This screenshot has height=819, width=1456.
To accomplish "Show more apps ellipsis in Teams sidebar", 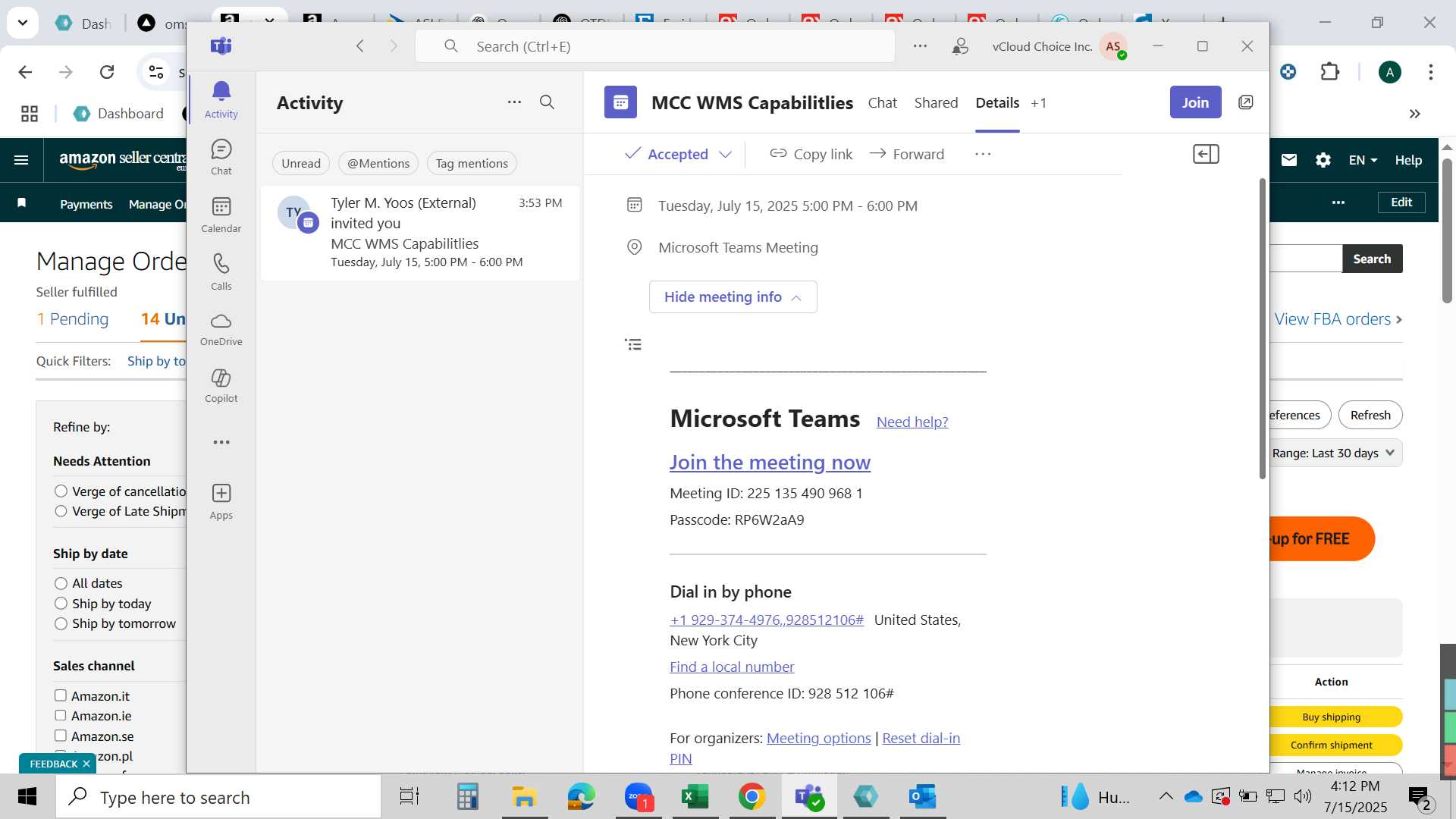I will click(221, 442).
